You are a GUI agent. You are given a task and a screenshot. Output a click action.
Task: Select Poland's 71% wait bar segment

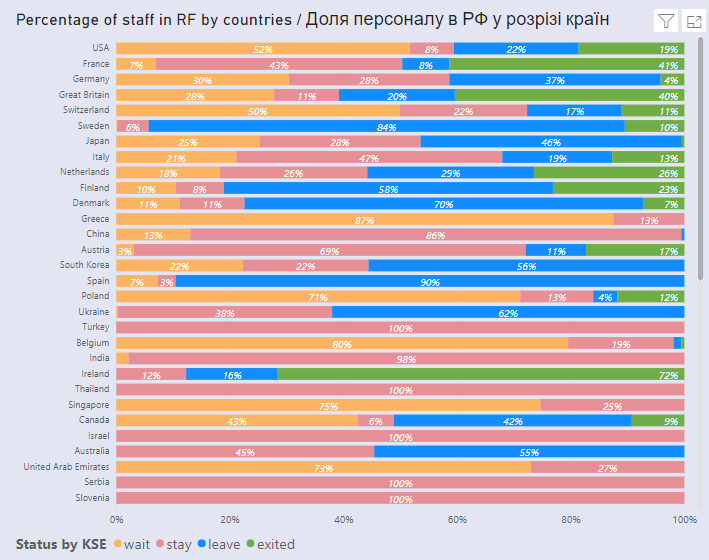tap(318, 296)
